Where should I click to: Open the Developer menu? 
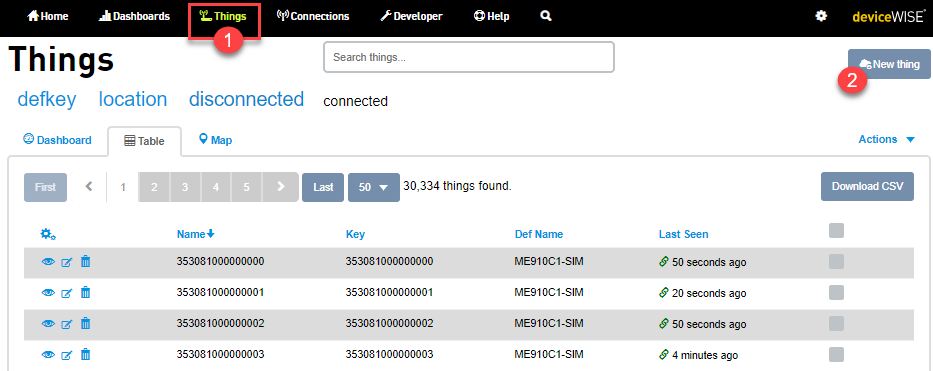[x=411, y=16]
